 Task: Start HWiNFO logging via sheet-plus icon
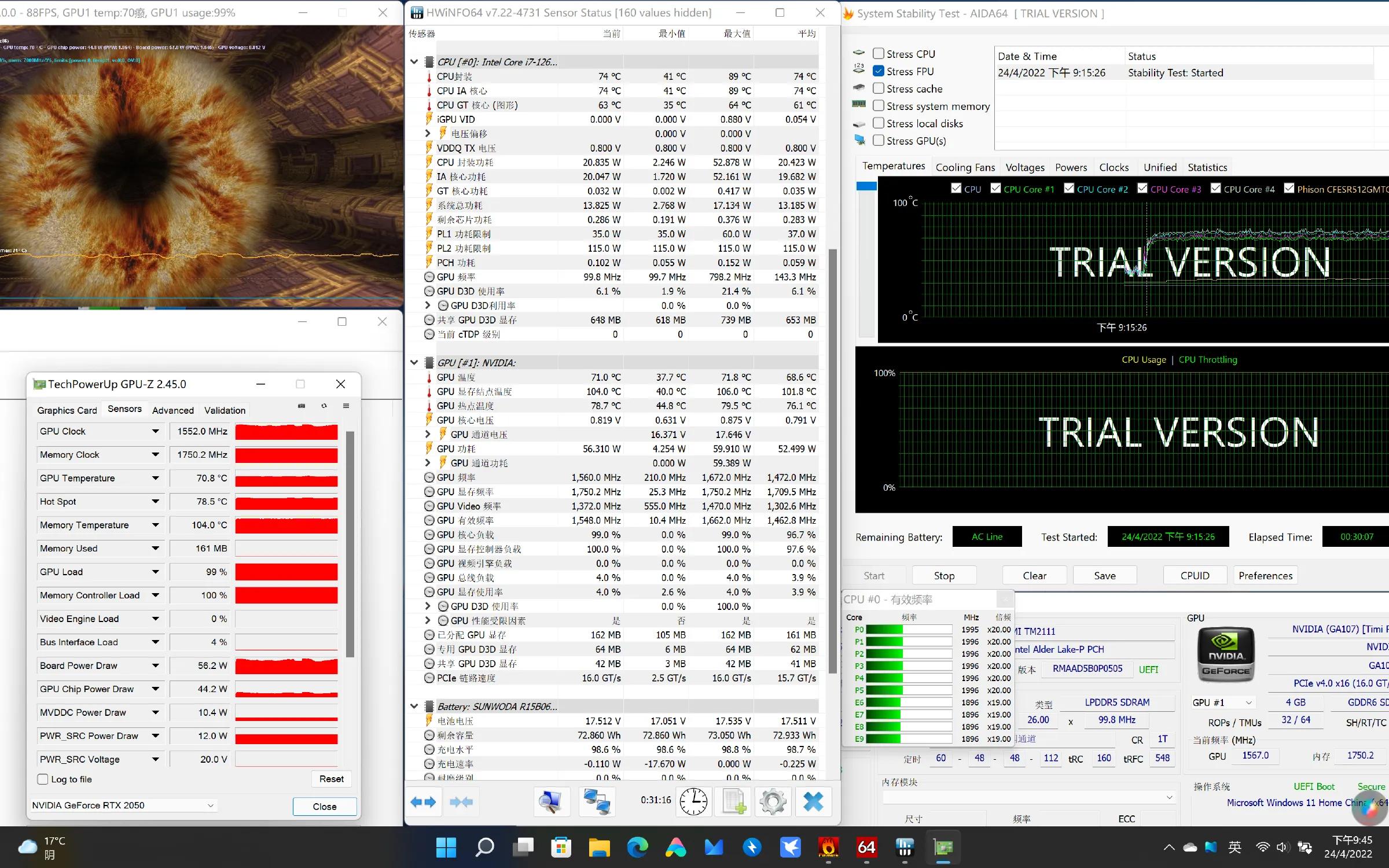pyautogui.click(x=734, y=802)
